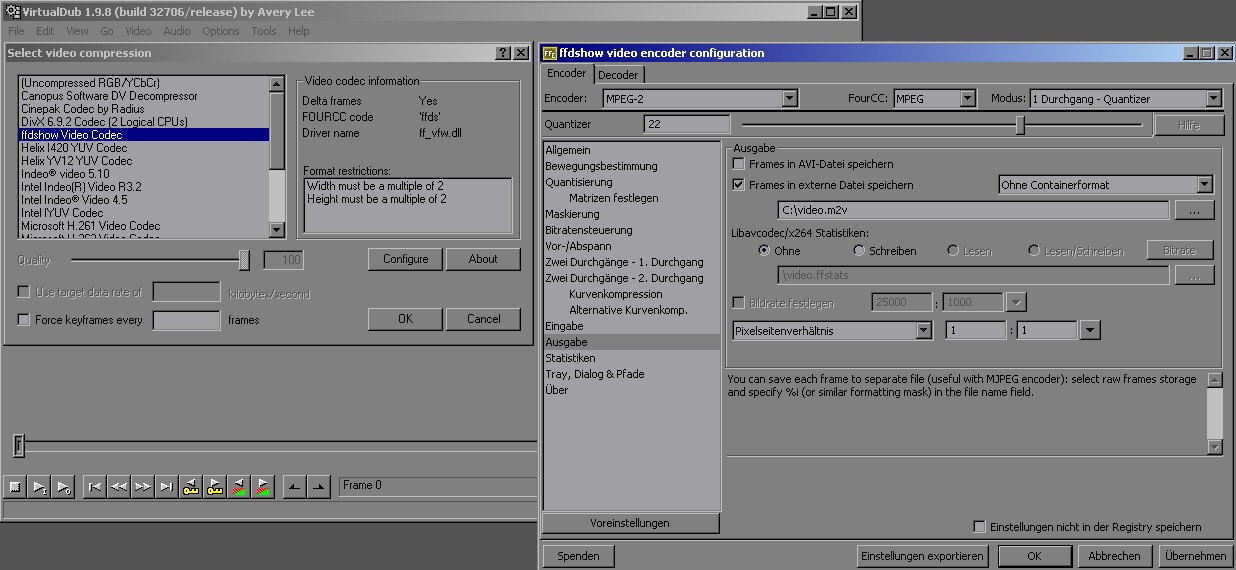Jump to the end of the video
The width and height of the screenshot is (1236, 570).
[167, 487]
